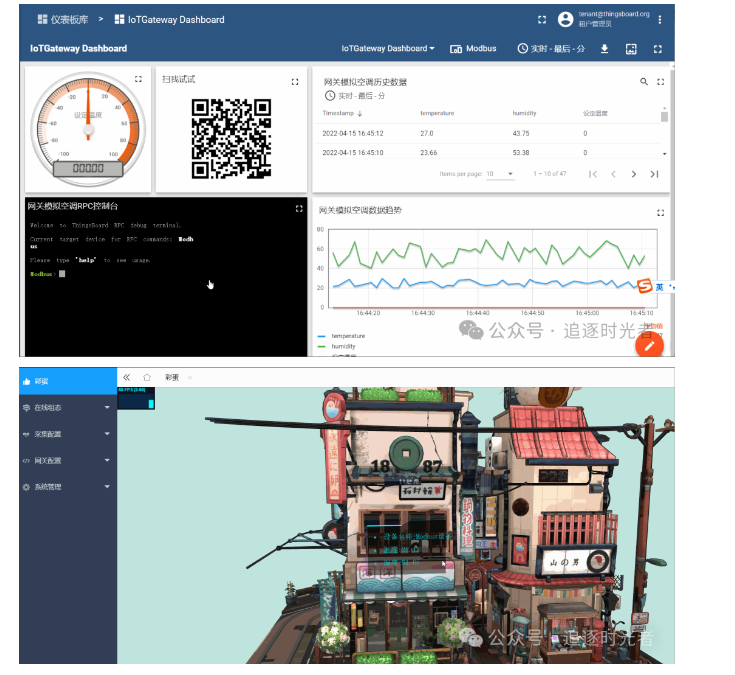Select 彩蛋 sidebar menu item

68,381
